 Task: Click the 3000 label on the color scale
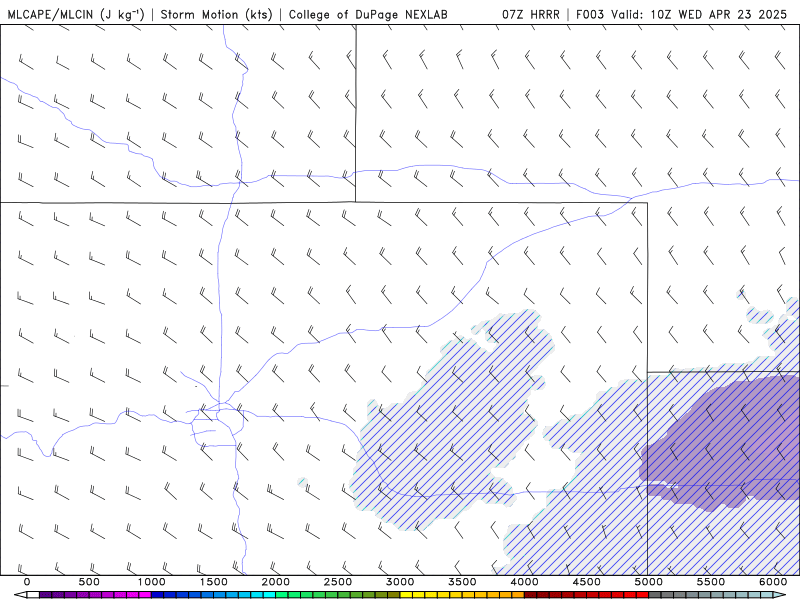tap(401, 582)
